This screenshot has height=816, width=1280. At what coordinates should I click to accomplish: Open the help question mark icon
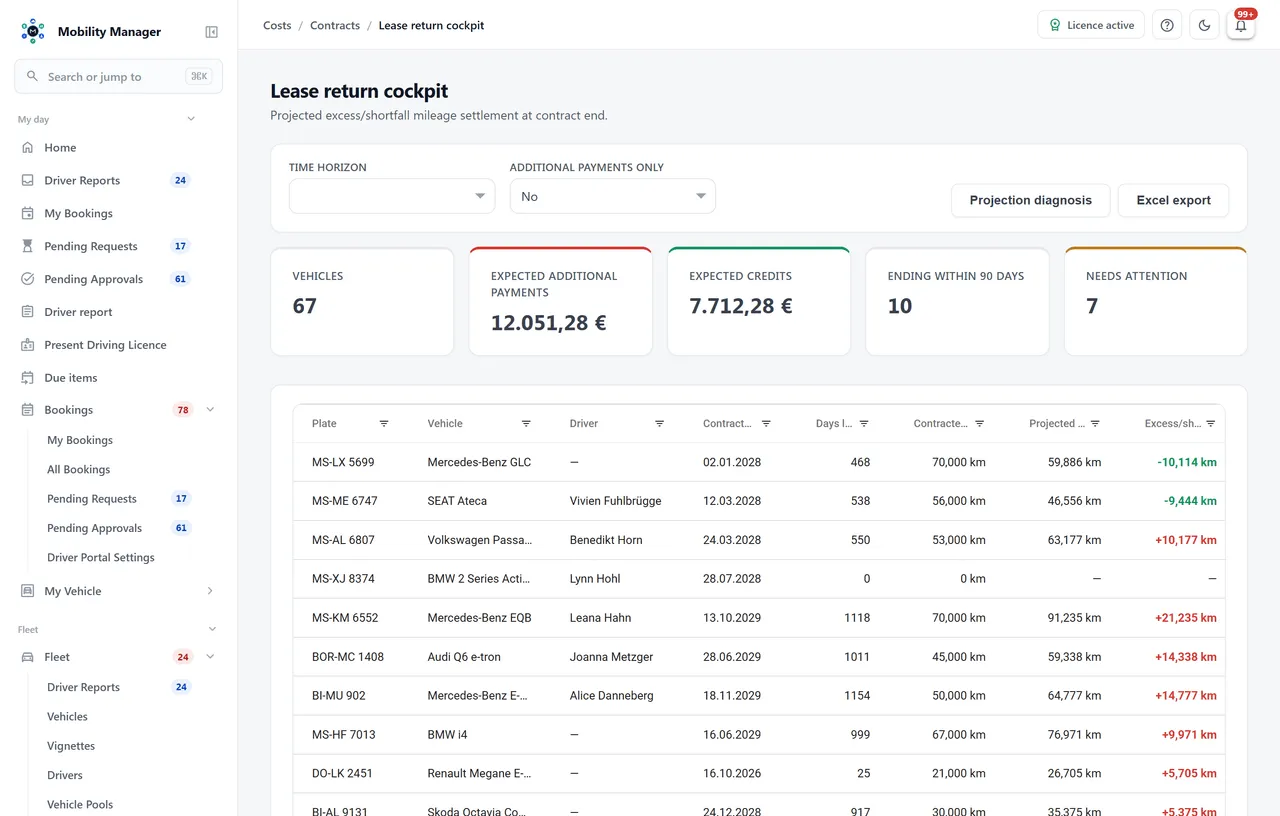click(1167, 25)
